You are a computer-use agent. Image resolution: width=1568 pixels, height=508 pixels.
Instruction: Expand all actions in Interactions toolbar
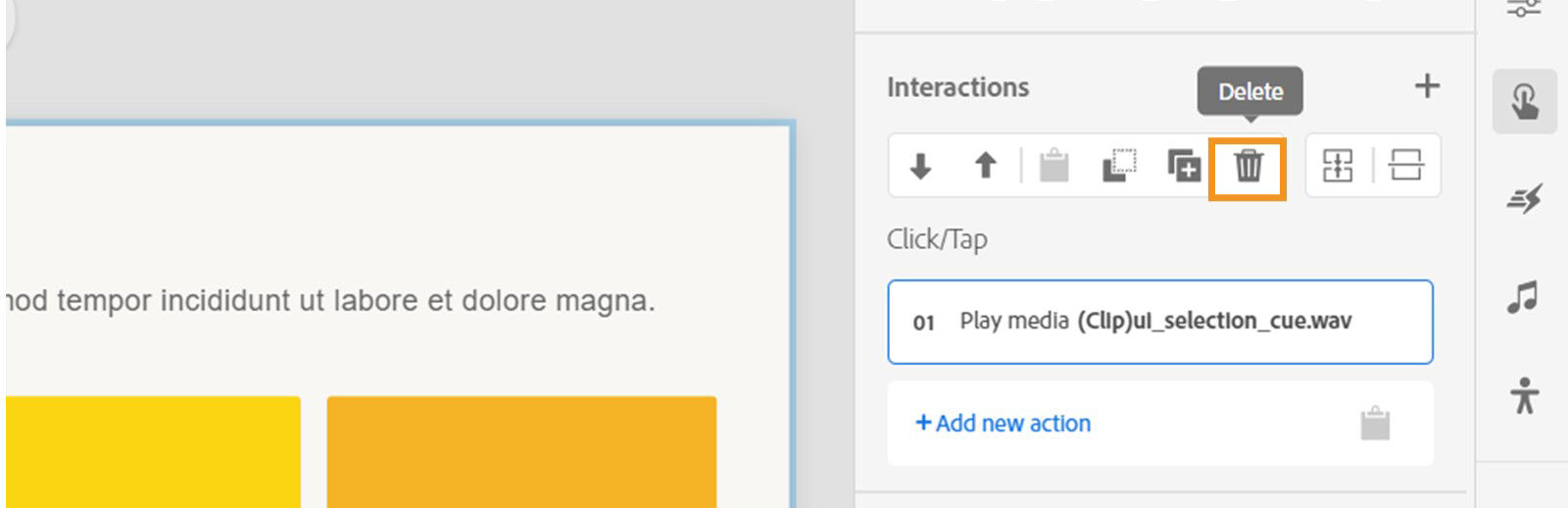tap(1338, 166)
